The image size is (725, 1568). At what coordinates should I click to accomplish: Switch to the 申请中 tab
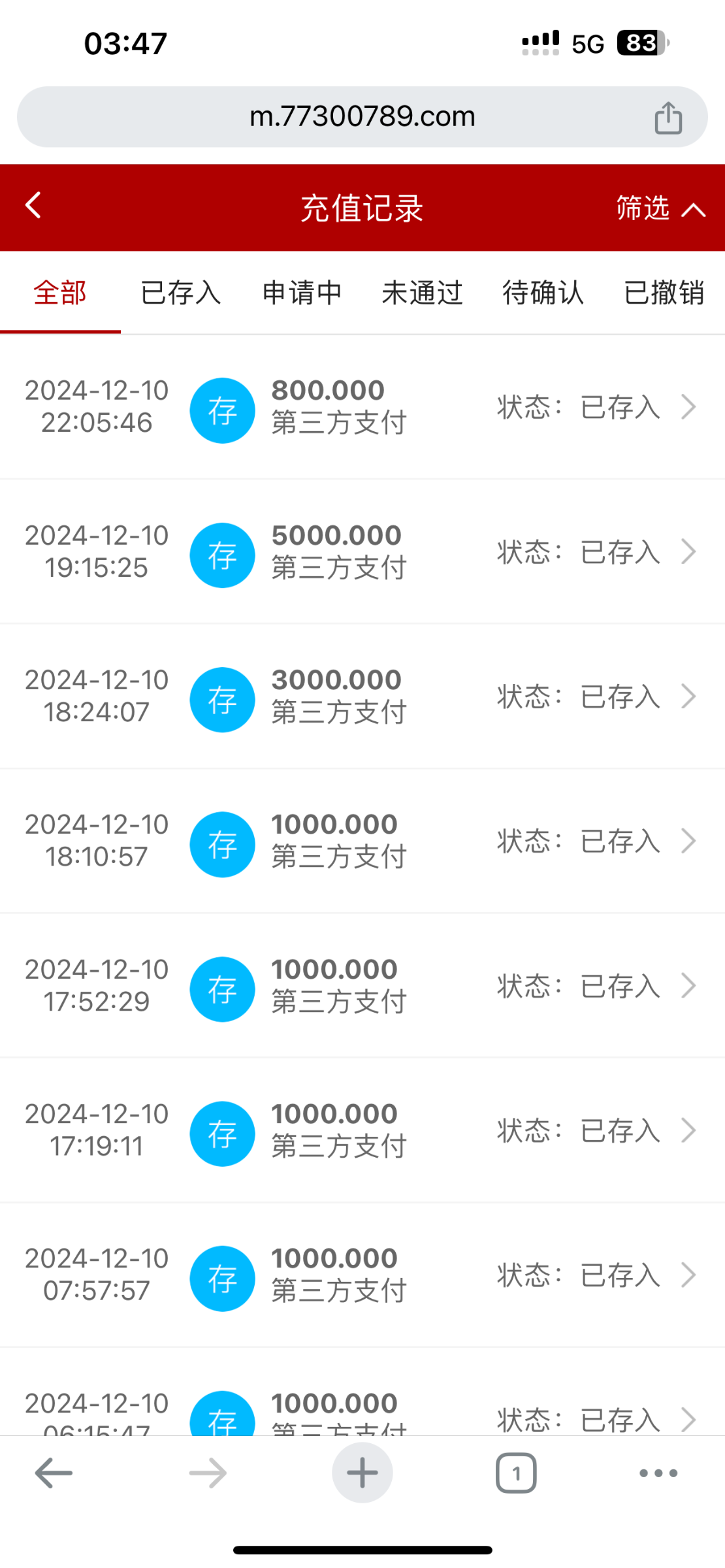[302, 293]
